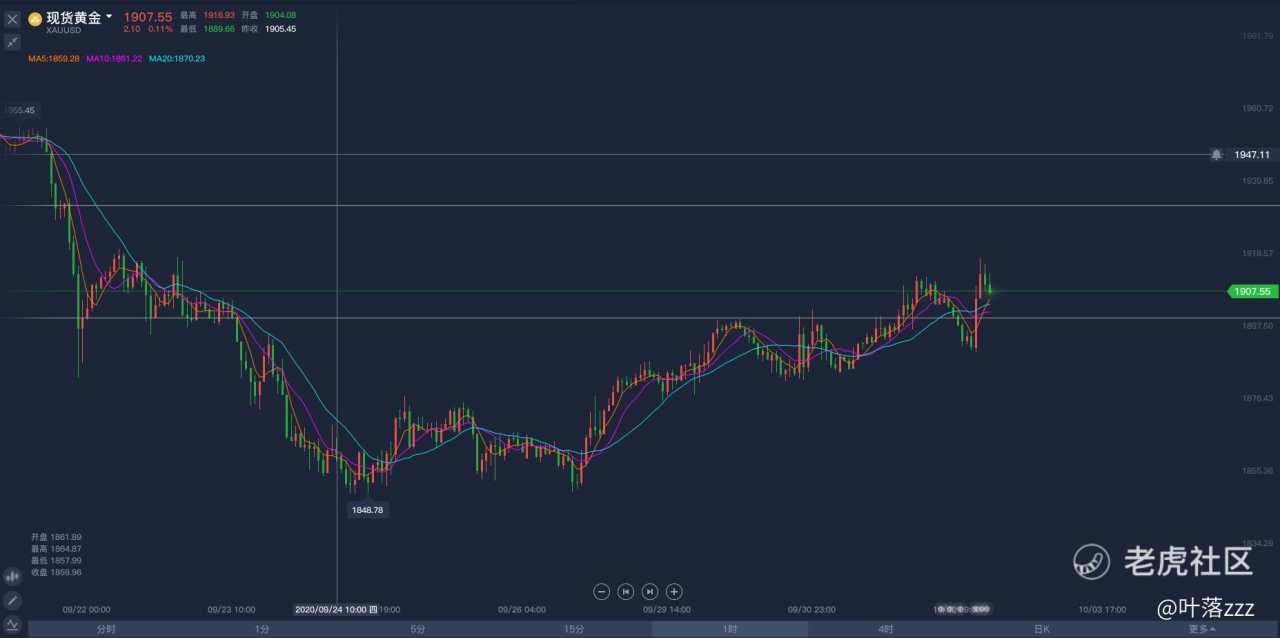Click the 09/23 10:00 time axis label
This screenshot has height=638, width=1280.
(x=231, y=608)
